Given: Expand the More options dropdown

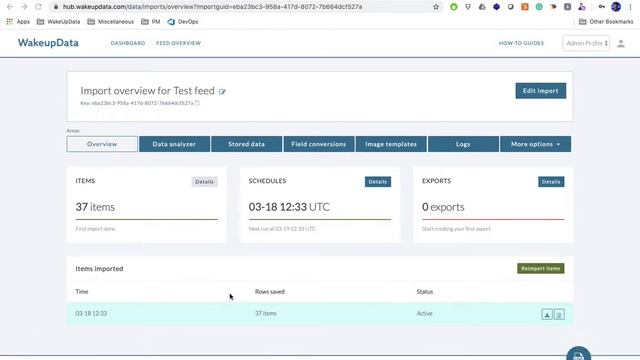Looking at the screenshot, I should click(536, 144).
